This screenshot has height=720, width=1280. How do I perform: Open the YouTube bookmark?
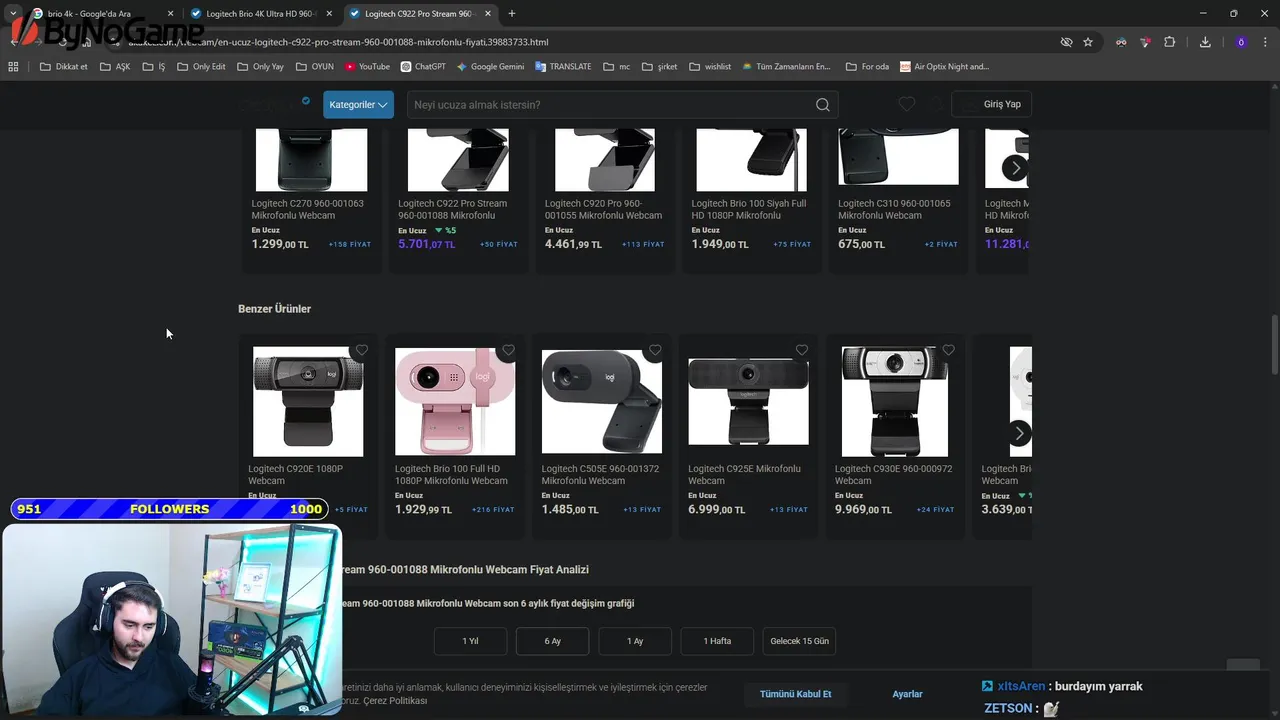[x=367, y=67]
